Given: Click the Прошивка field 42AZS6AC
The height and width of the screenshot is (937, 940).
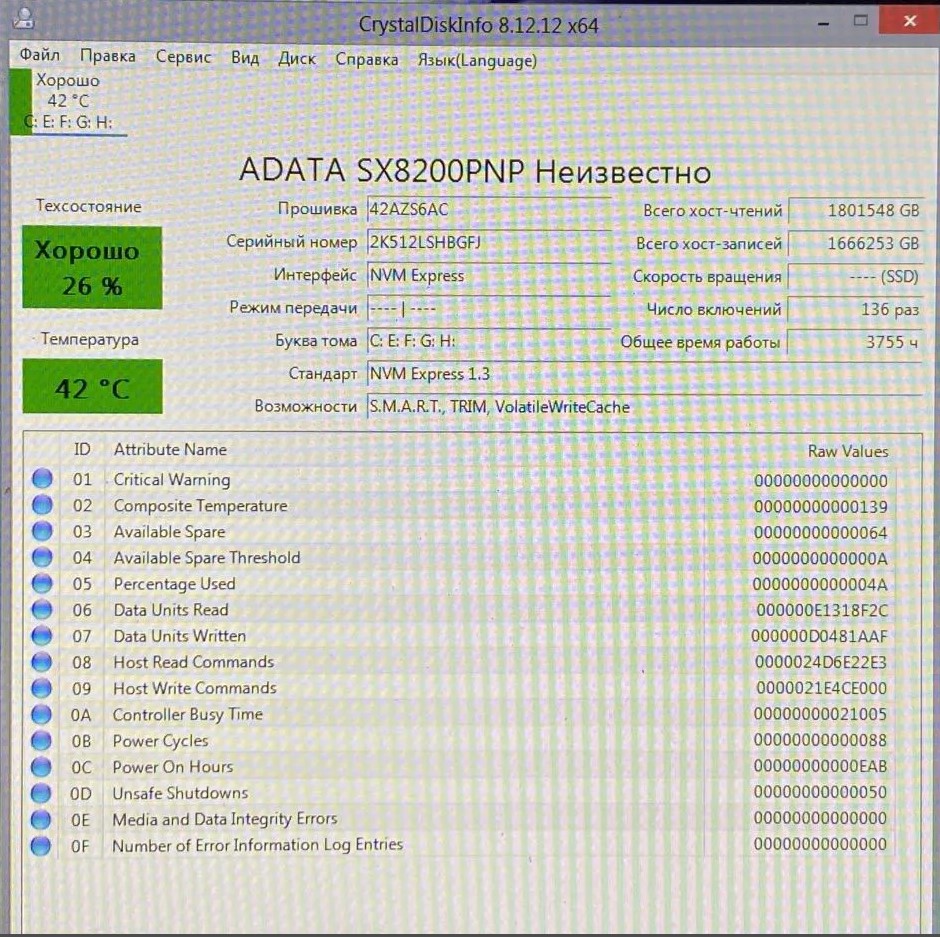Looking at the screenshot, I should click(489, 209).
